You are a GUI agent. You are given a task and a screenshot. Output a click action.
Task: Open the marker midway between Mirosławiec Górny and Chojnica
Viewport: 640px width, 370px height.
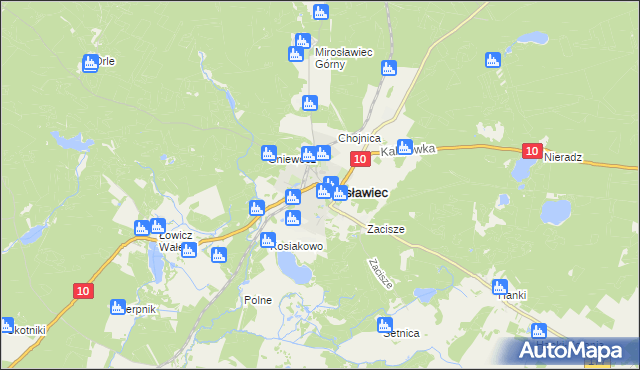coord(310,103)
